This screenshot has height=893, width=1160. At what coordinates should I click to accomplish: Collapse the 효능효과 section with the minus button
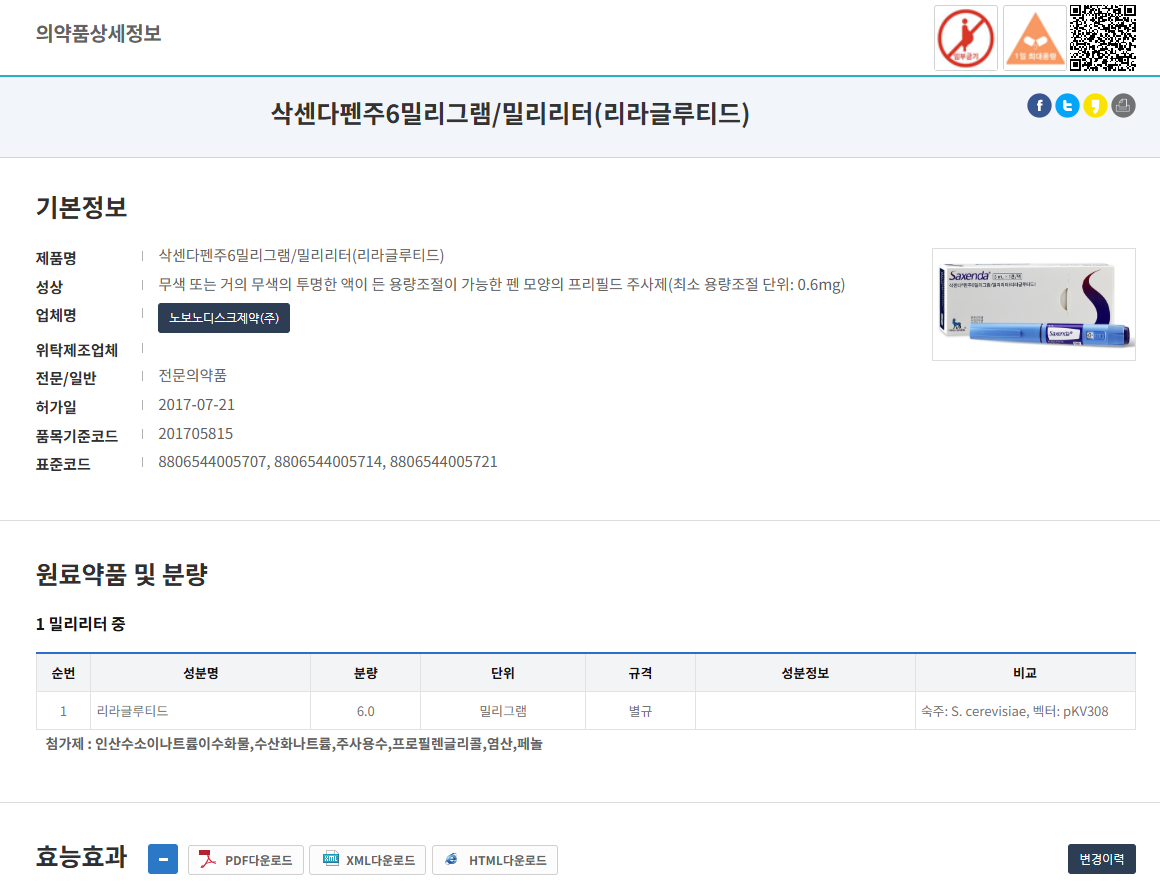tap(163, 859)
